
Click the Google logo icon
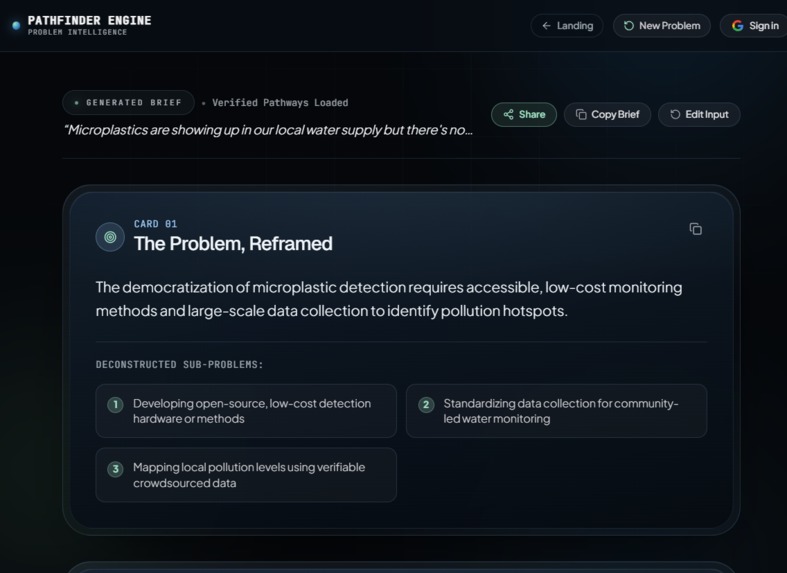click(x=737, y=26)
